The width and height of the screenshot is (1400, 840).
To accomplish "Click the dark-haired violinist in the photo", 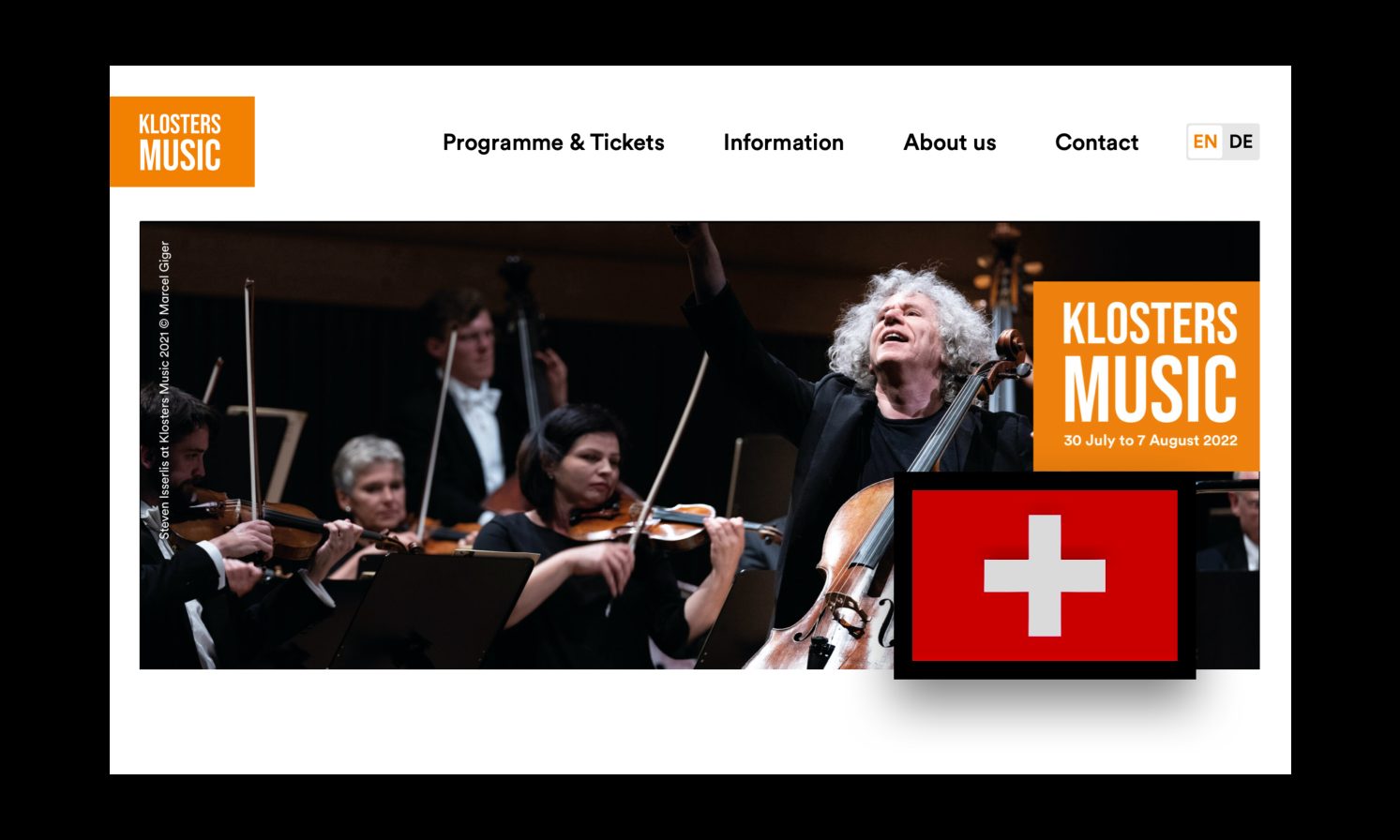I will click(x=600, y=534).
